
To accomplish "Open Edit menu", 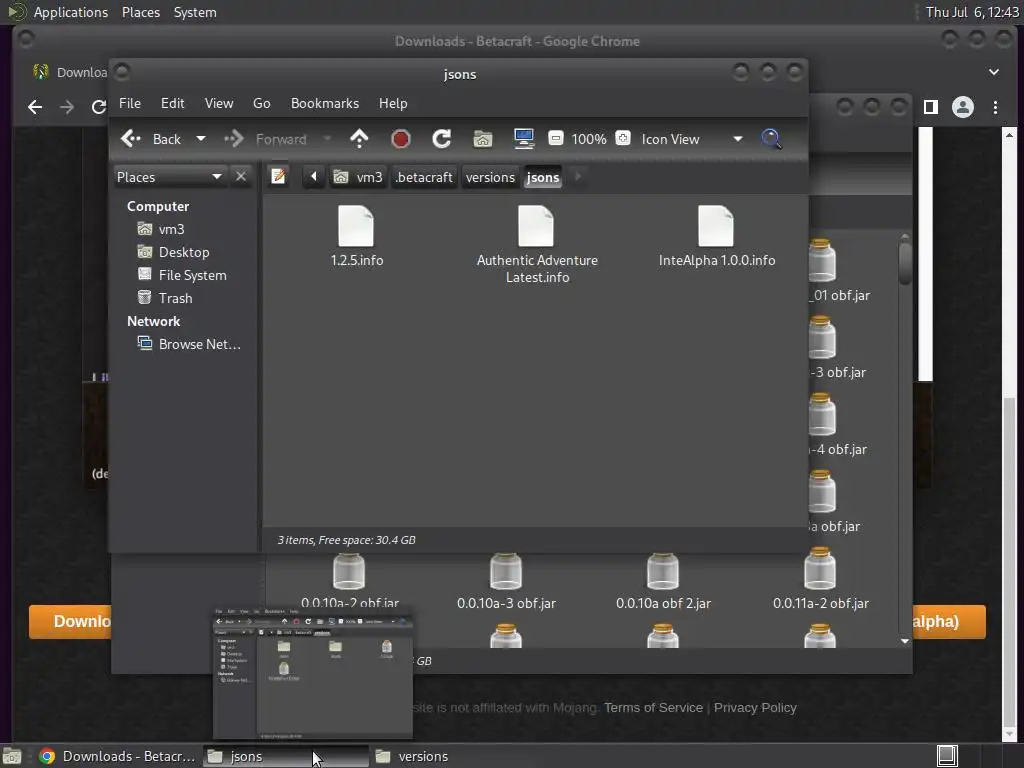I will (x=172, y=103).
